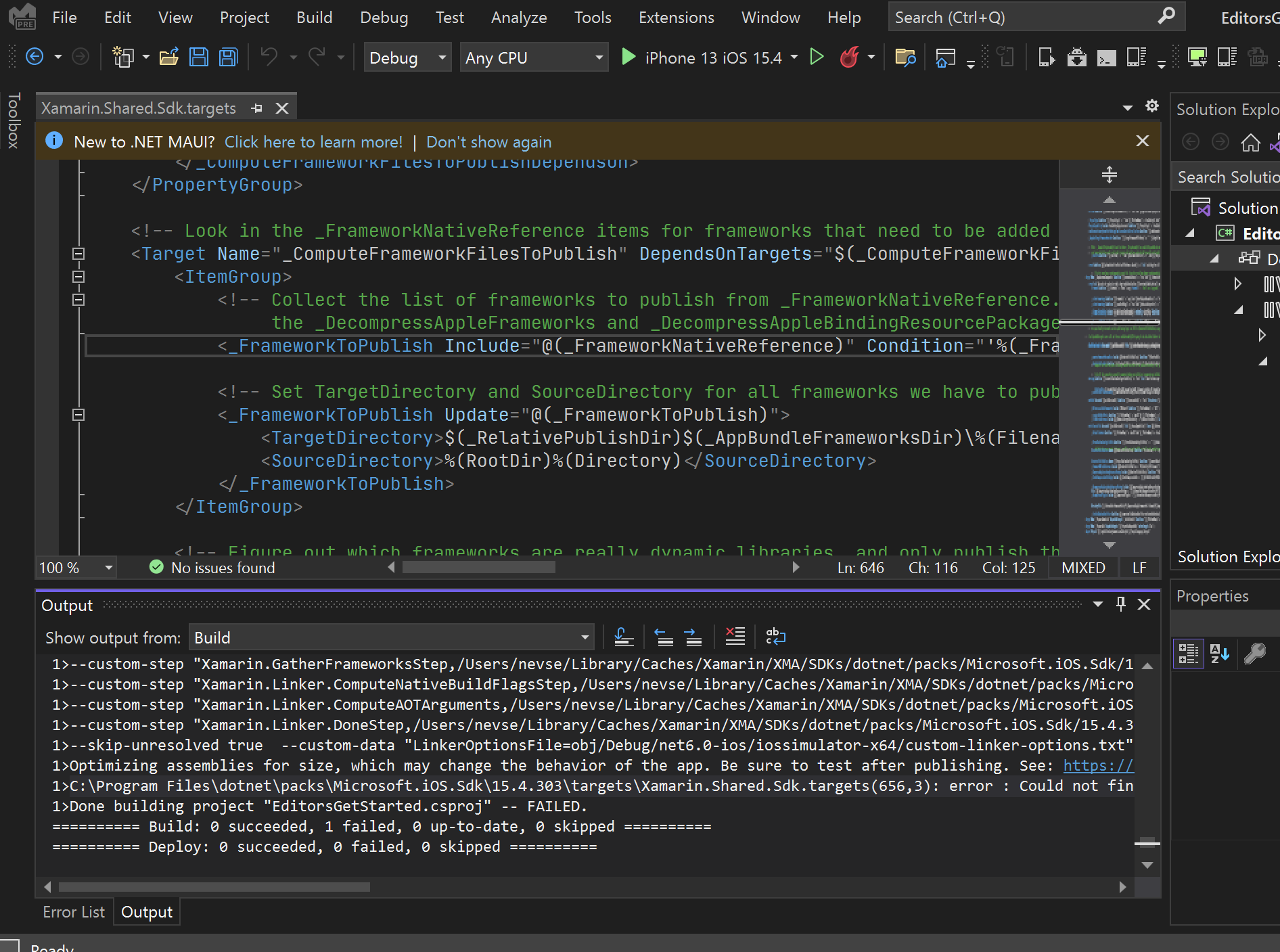1280x952 pixels.
Task: Toggle word wrap in Output window
Action: 775,636
